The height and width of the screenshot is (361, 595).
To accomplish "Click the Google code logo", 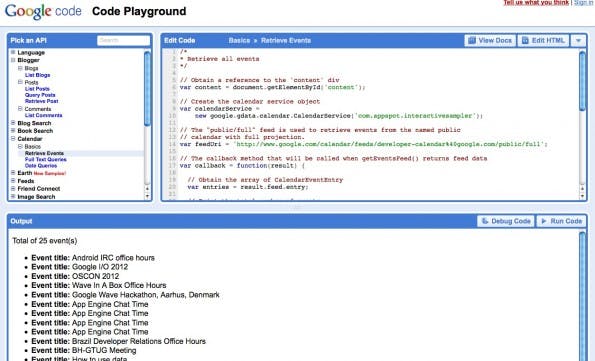I will coord(43,11).
